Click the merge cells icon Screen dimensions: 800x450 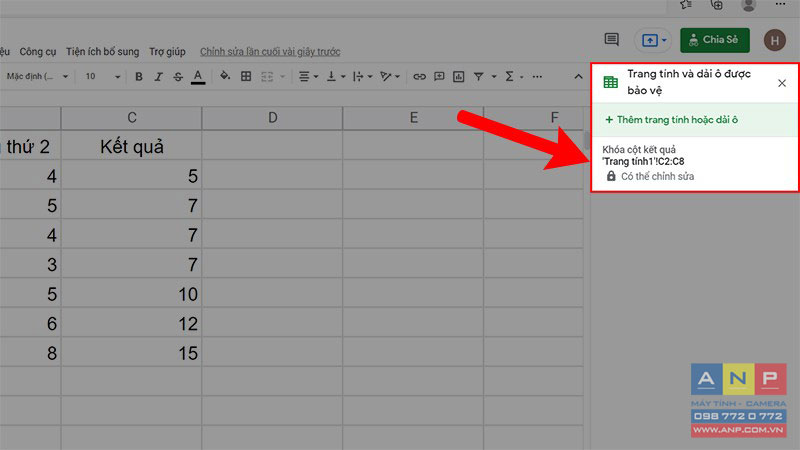click(x=267, y=77)
